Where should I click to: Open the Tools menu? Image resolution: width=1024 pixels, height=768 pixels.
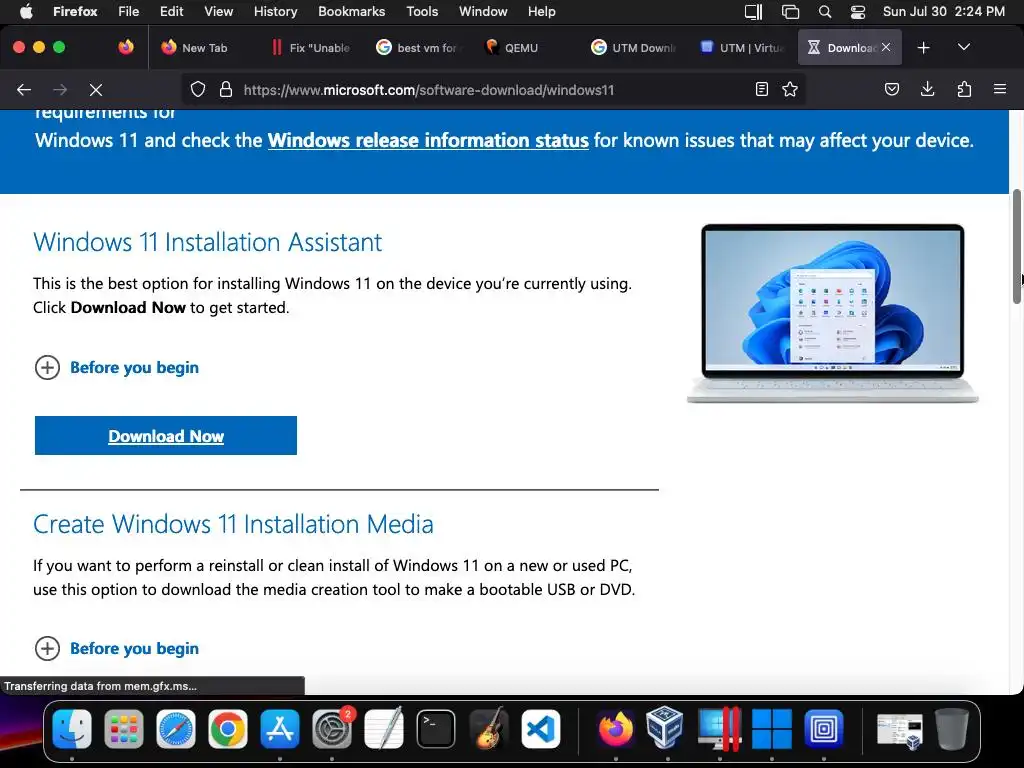[x=422, y=11]
